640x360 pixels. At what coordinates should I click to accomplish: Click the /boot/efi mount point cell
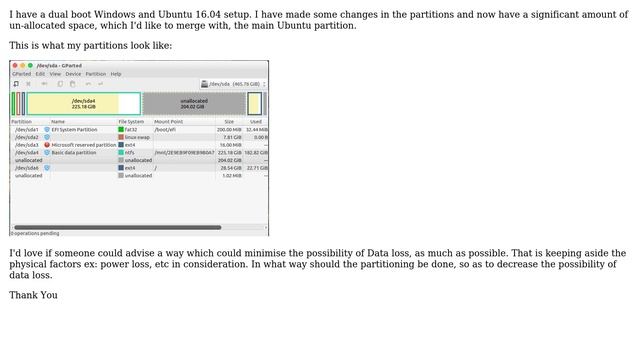point(165,129)
